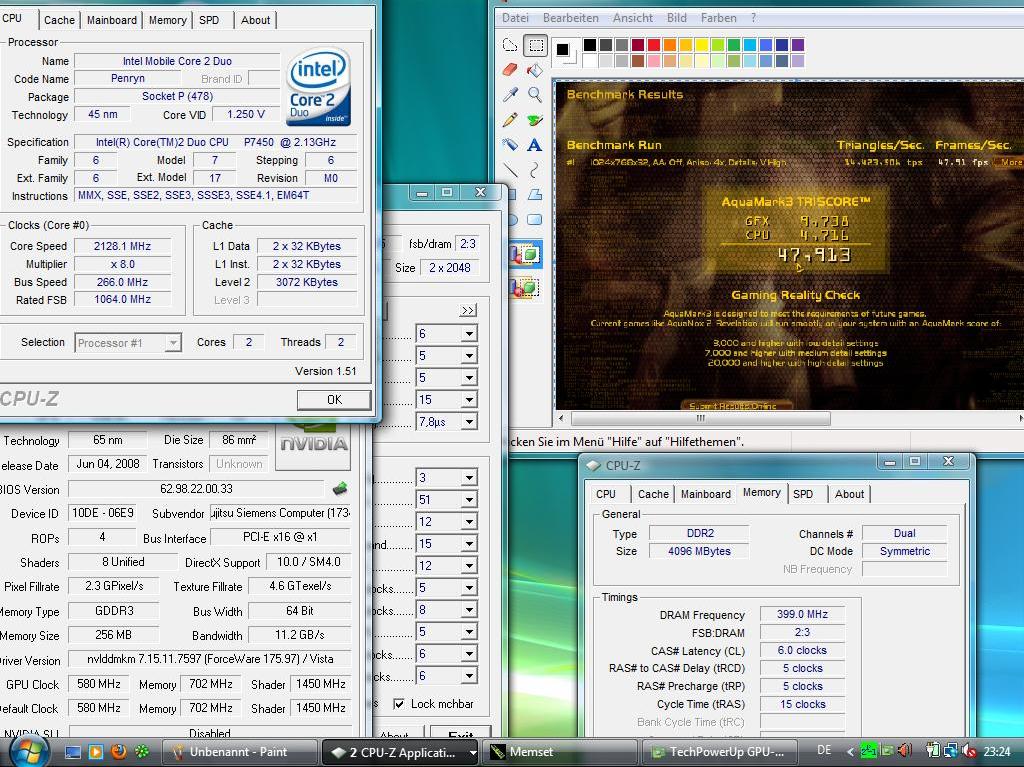Open the Datei menu in Paint

click(515, 18)
